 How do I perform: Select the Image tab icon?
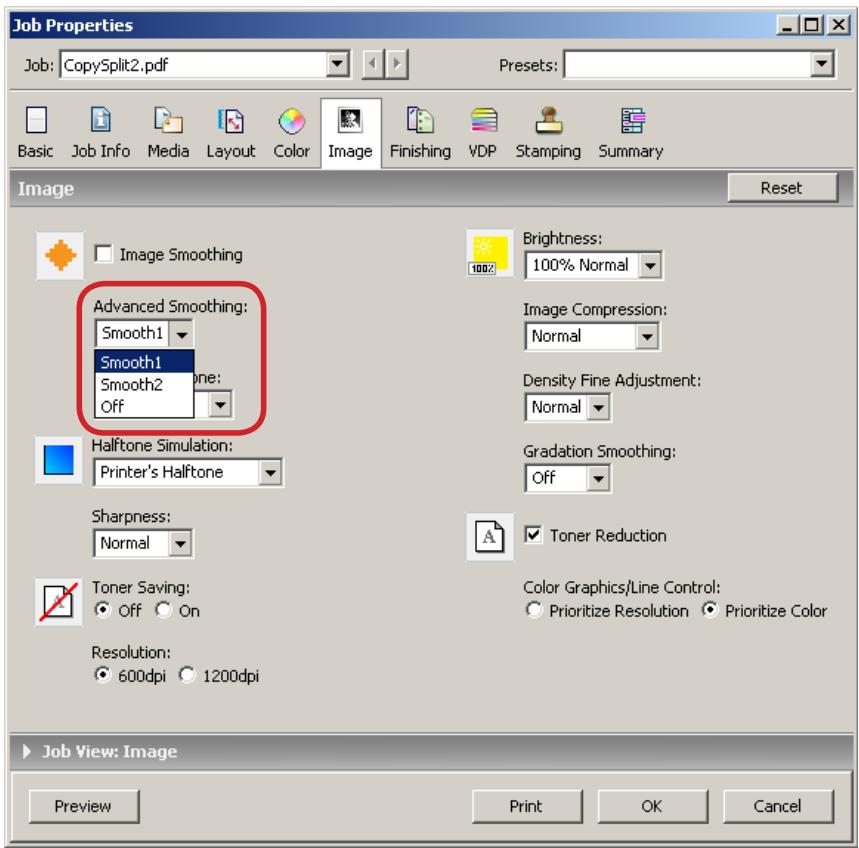tap(350, 120)
